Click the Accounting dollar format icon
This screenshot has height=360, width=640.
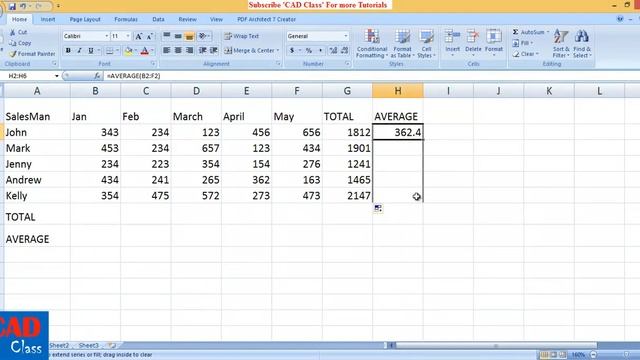coord(292,51)
